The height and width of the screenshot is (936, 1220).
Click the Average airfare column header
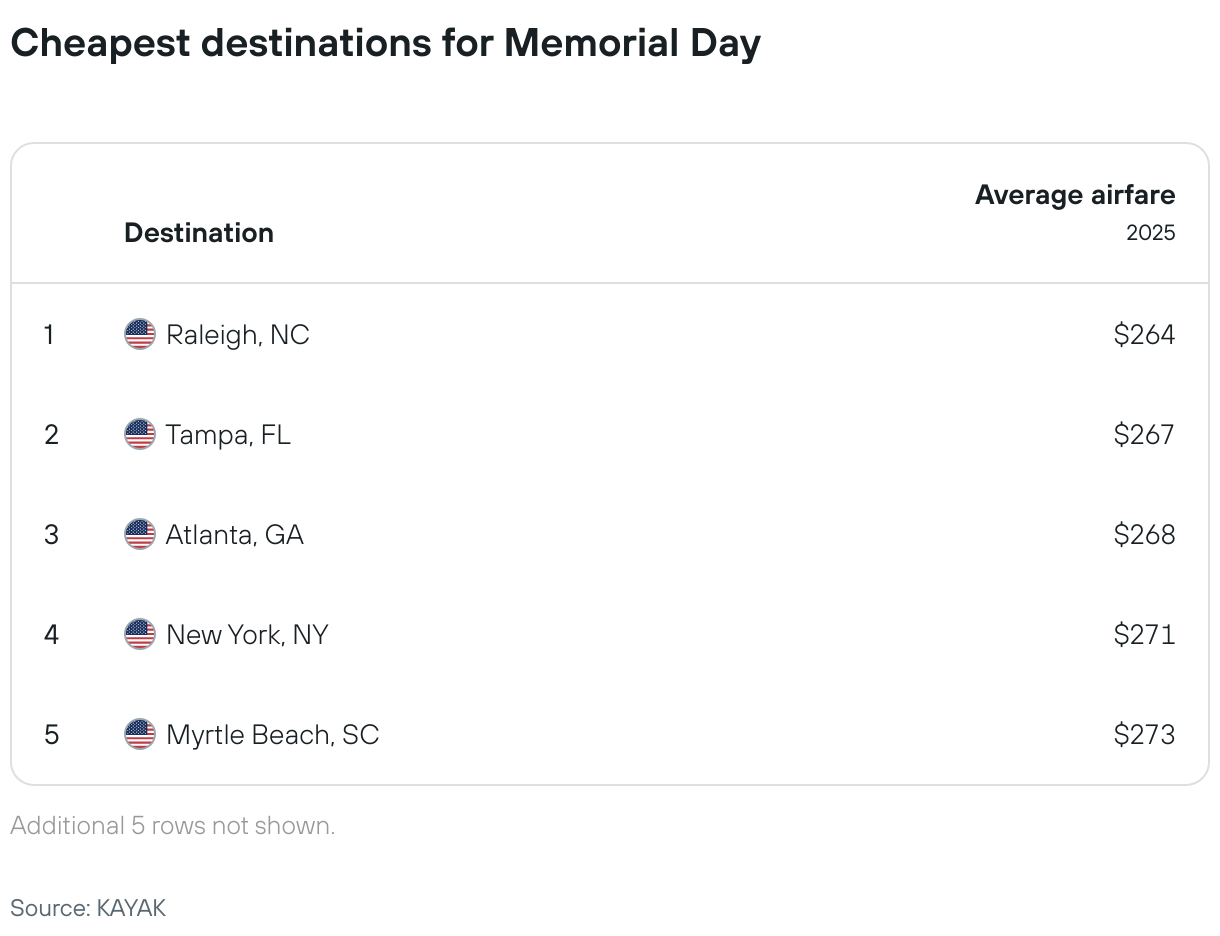(x=1075, y=195)
